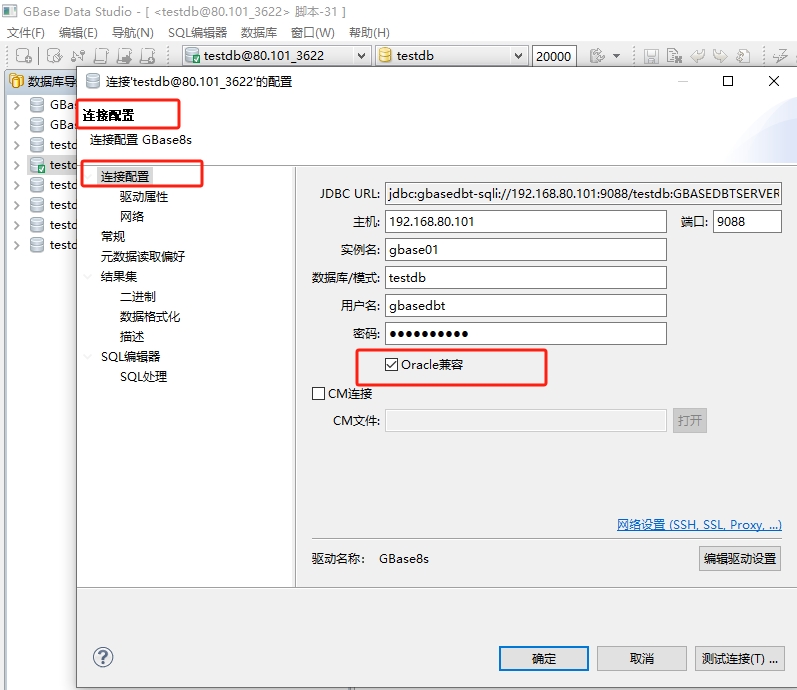Click the 端口 field showing 9088
Viewport: 797px width, 690px height.
click(x=747, y=222)
